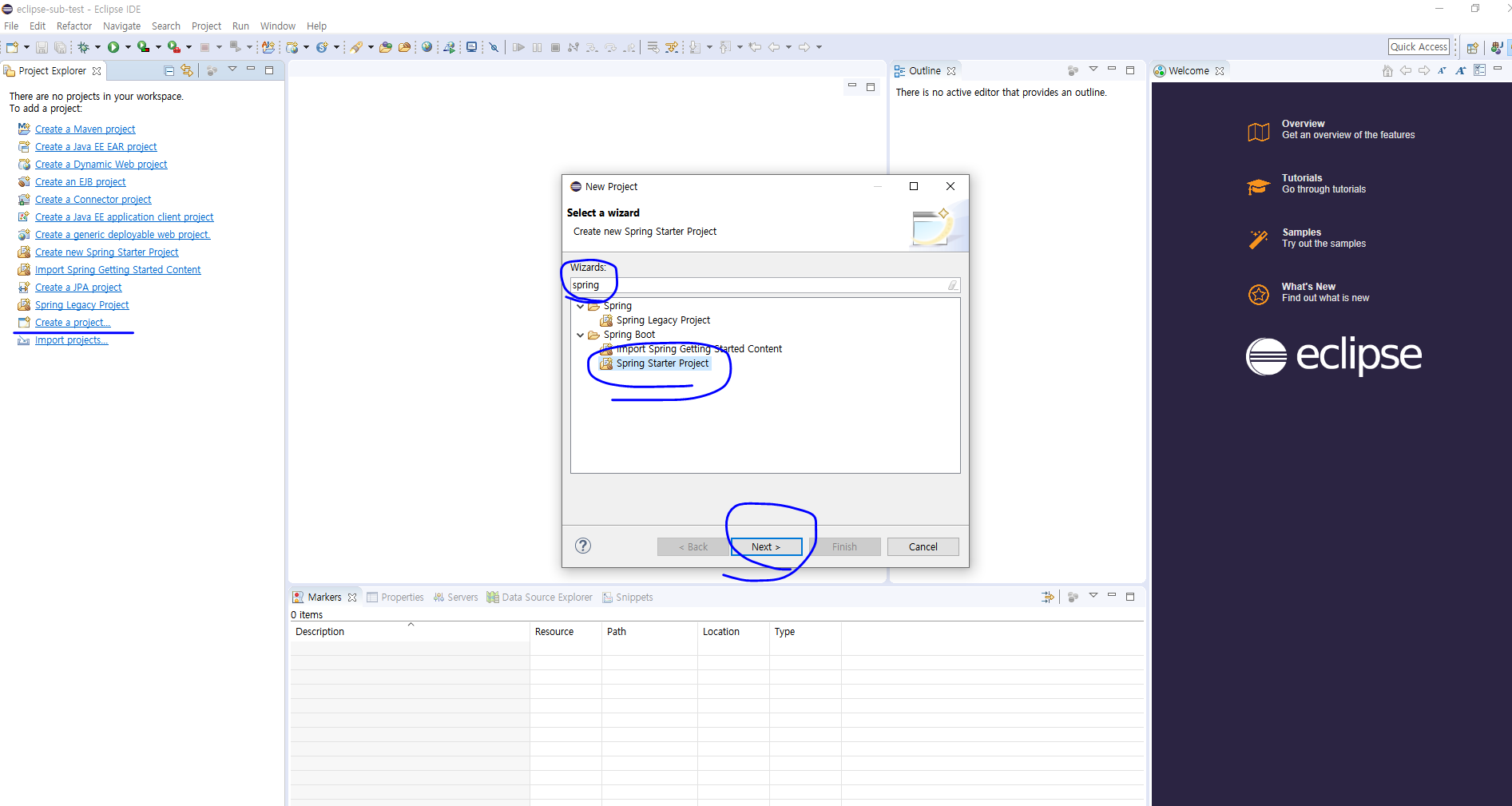Open the Refactor menu

74,26
